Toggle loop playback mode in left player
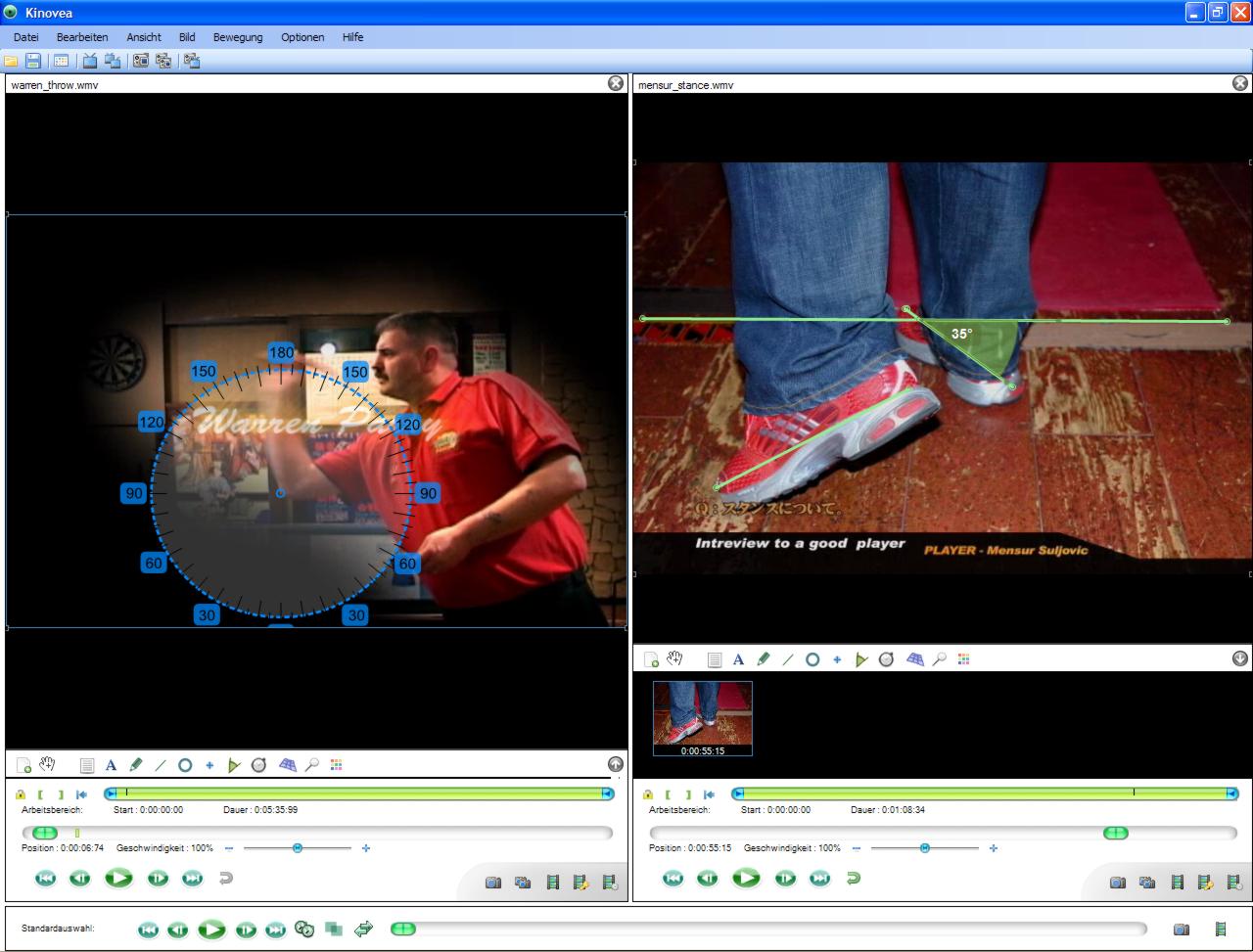This screenshot has height=952, width=1253. tap(226, 879)
